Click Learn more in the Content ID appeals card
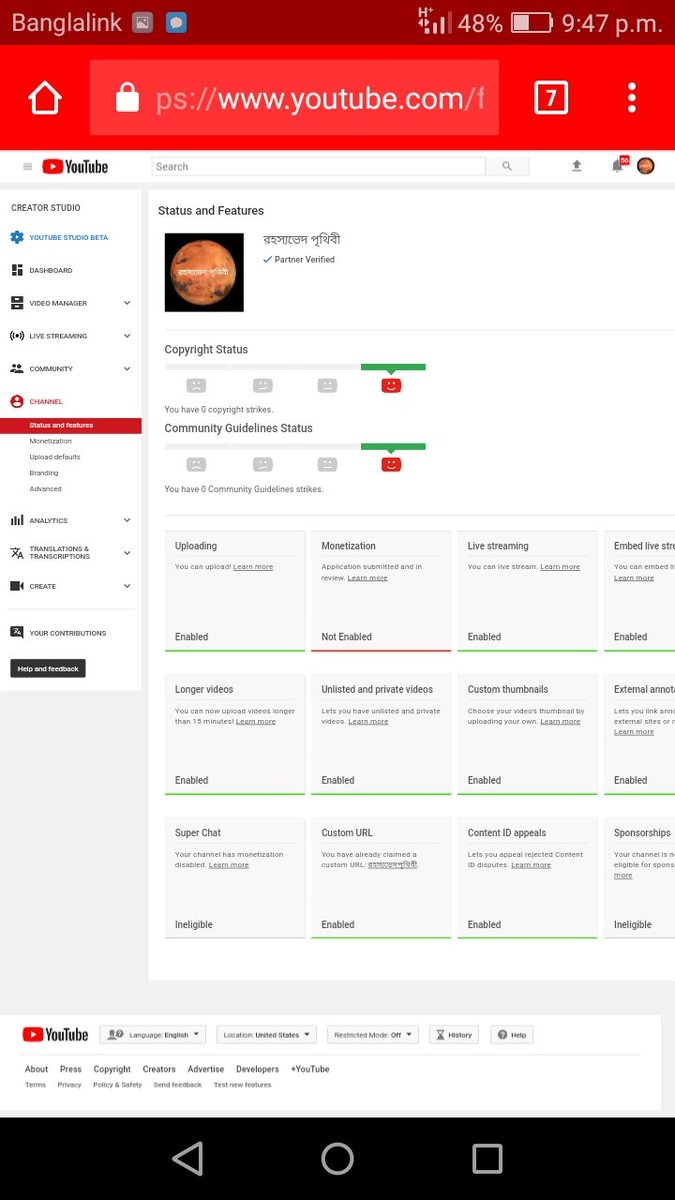 tap(531, 865)
